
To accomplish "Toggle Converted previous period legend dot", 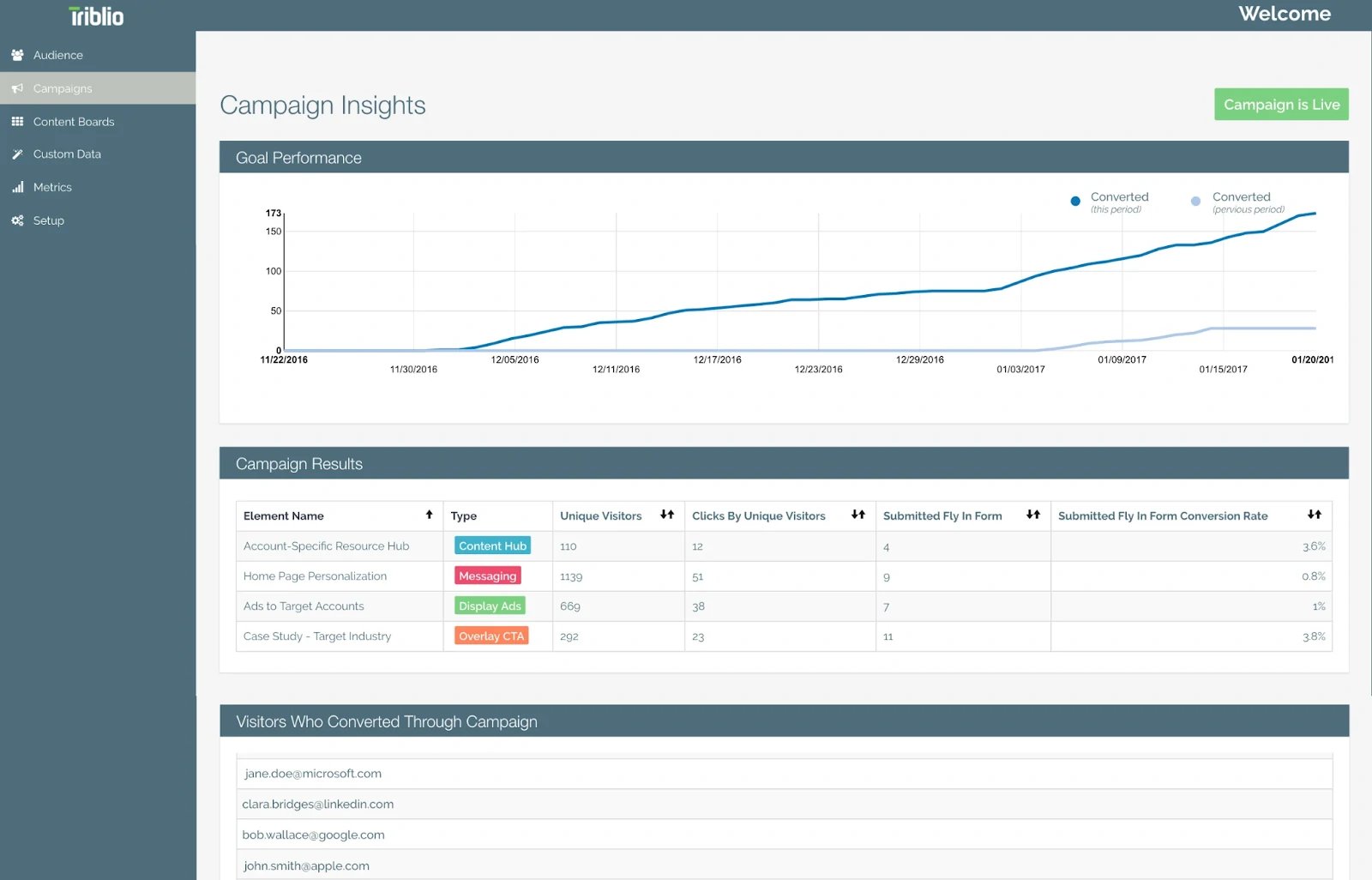I will [1195, 202].
